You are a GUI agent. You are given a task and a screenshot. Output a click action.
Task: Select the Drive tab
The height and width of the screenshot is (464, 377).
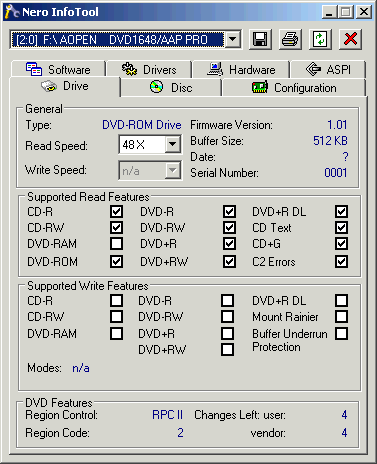tap(65, 86)
